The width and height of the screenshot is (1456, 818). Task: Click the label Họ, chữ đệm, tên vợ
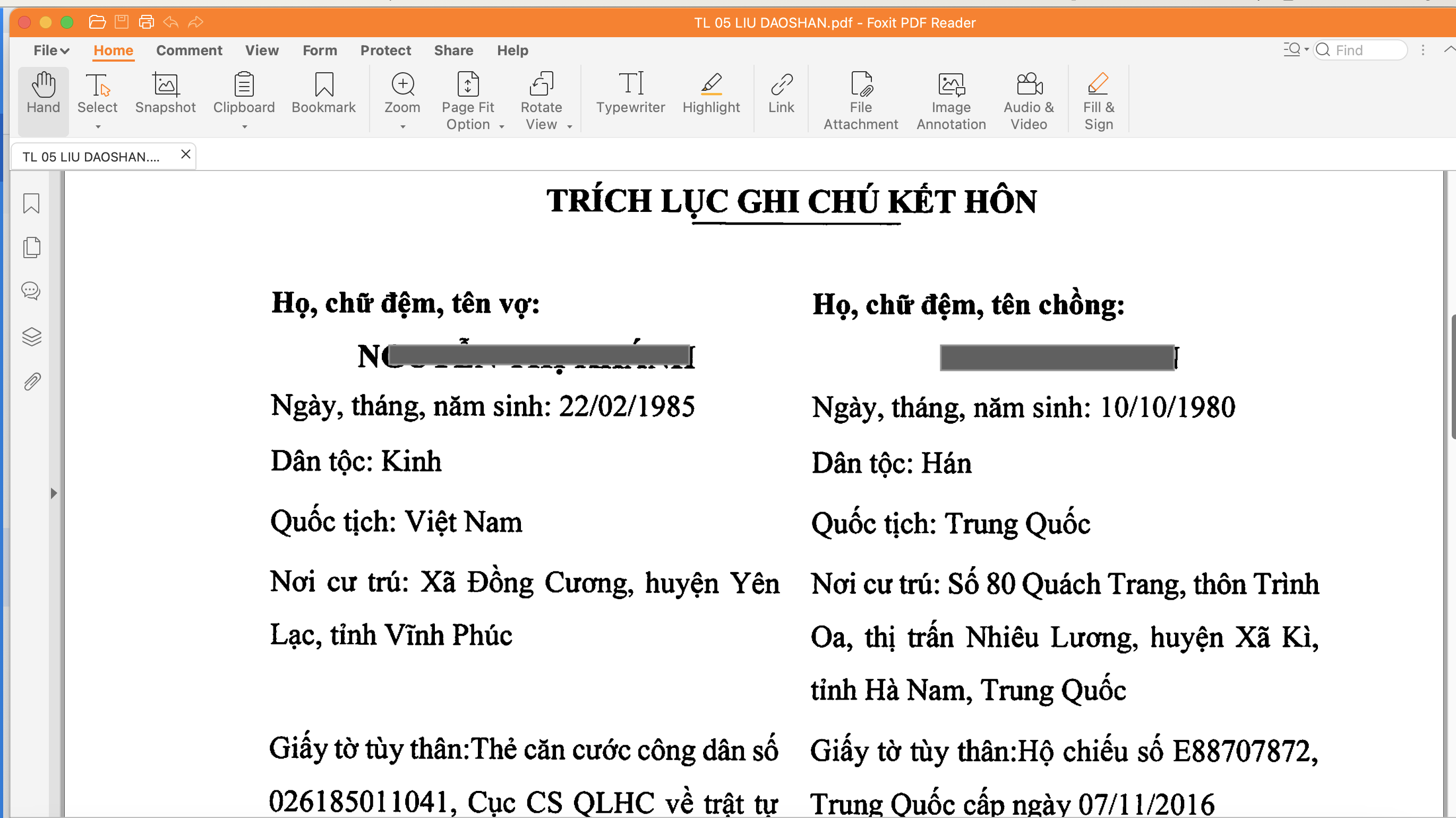[405, 304]
